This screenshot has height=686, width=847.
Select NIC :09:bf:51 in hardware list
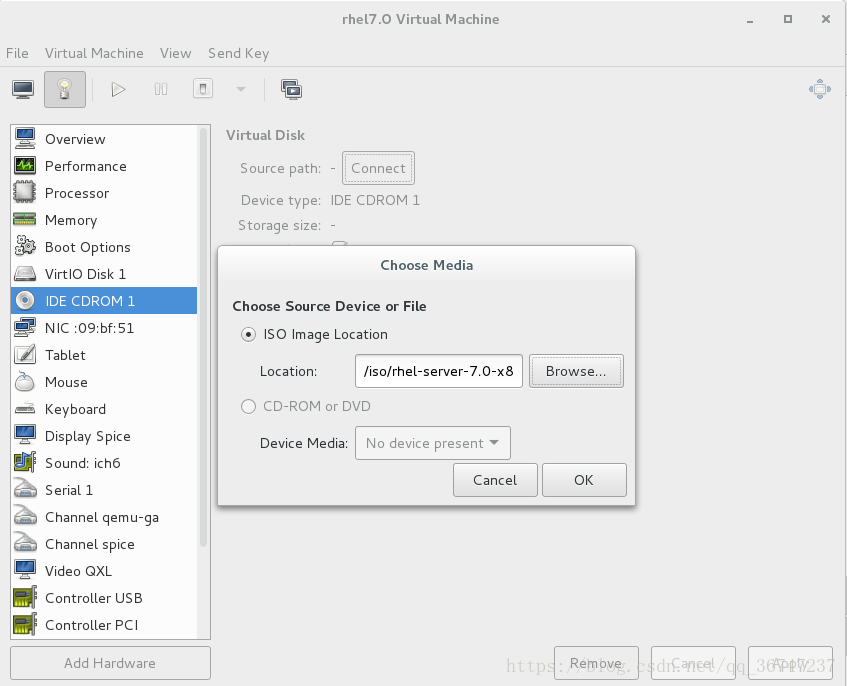104,328
